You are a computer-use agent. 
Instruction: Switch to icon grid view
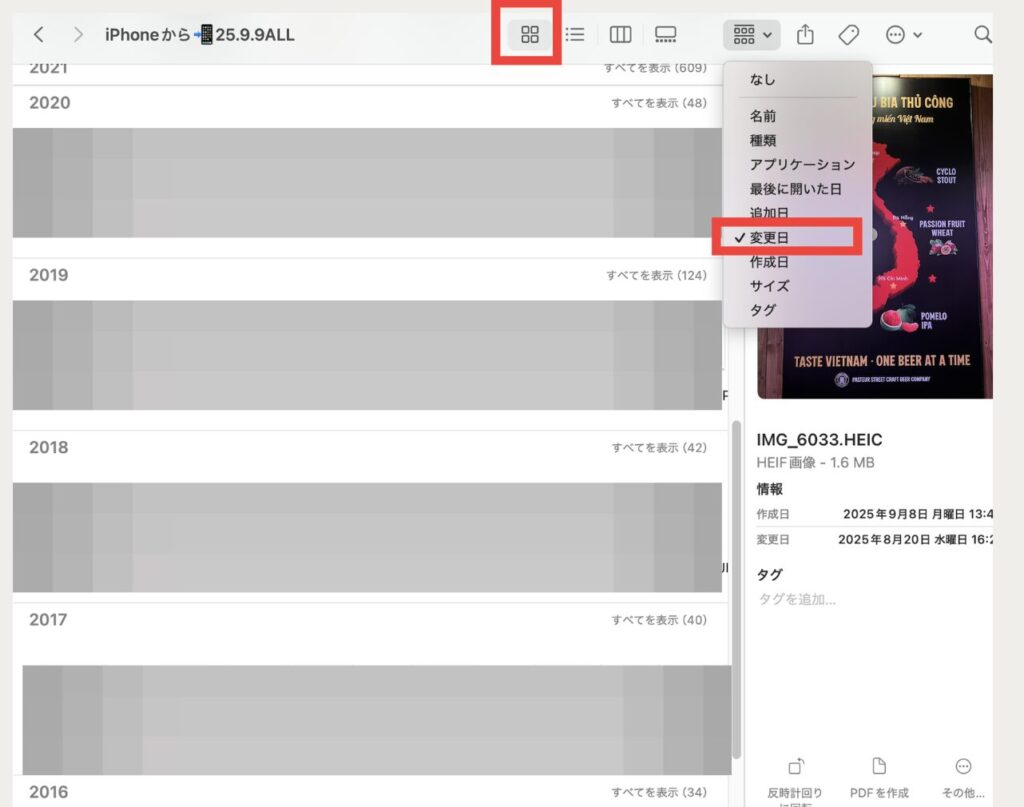[530, 35]
